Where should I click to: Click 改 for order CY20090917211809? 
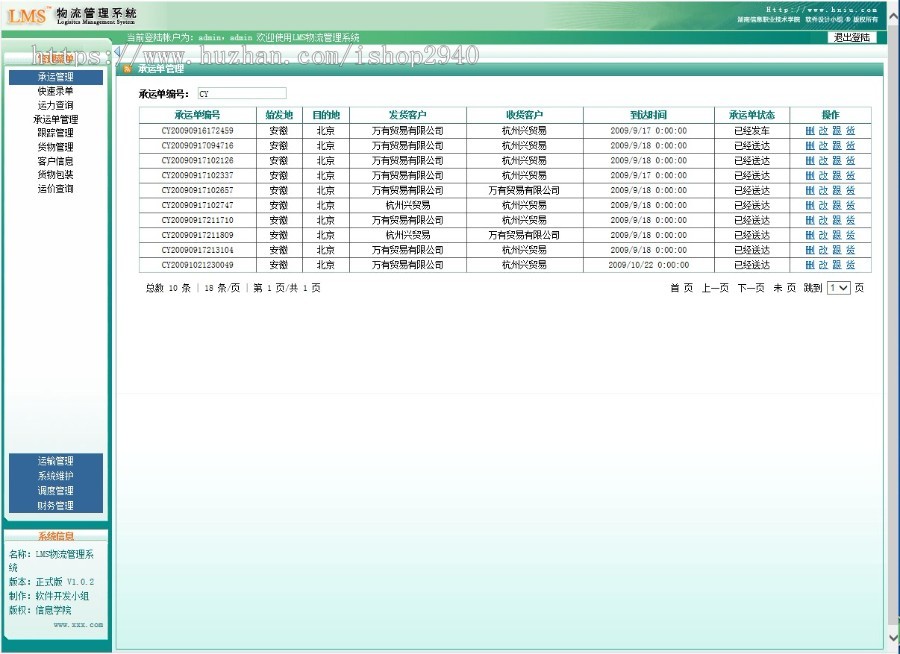click(823, 235)
